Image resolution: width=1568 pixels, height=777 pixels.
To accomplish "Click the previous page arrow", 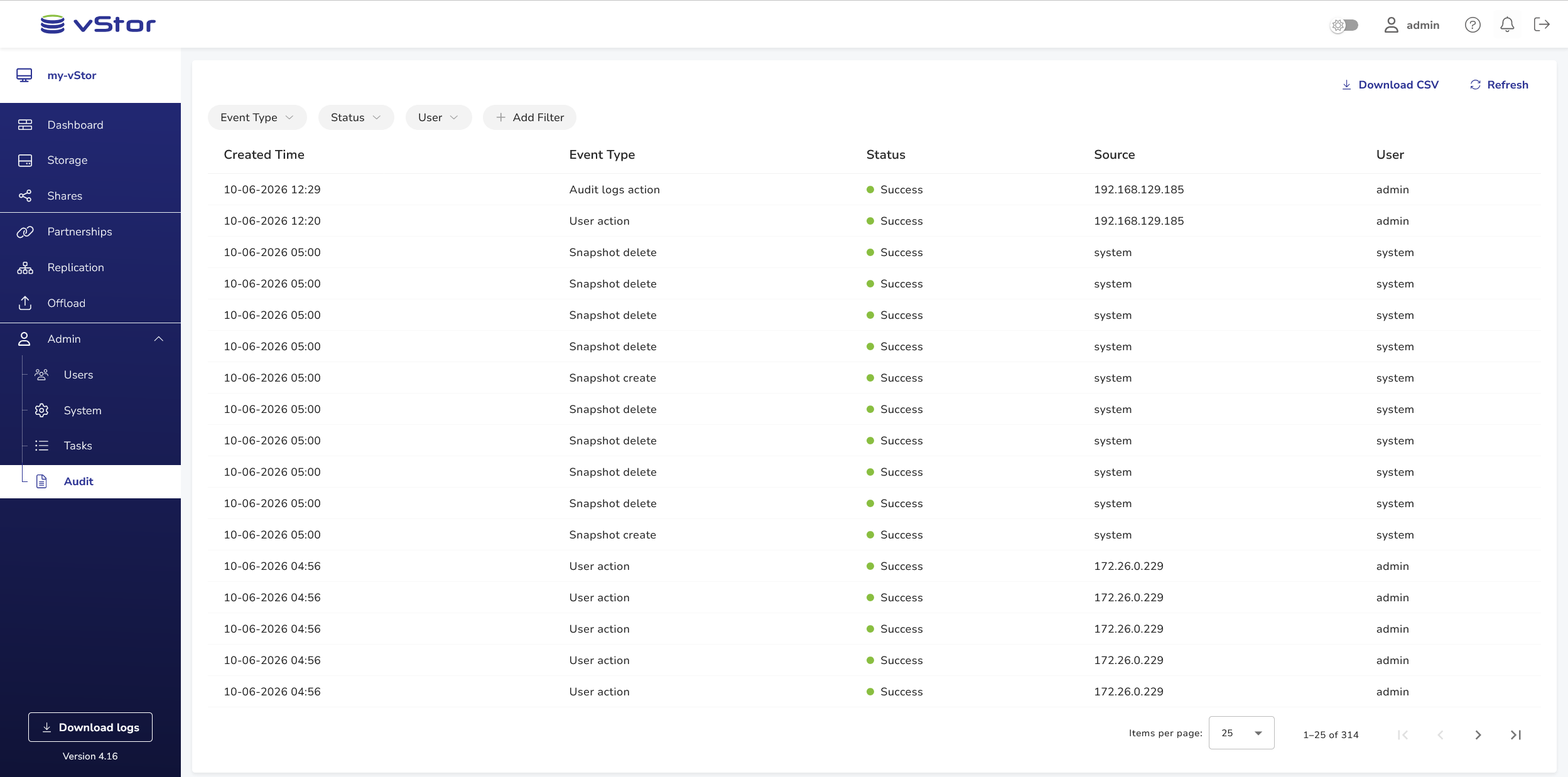I will coord(1441,735).
